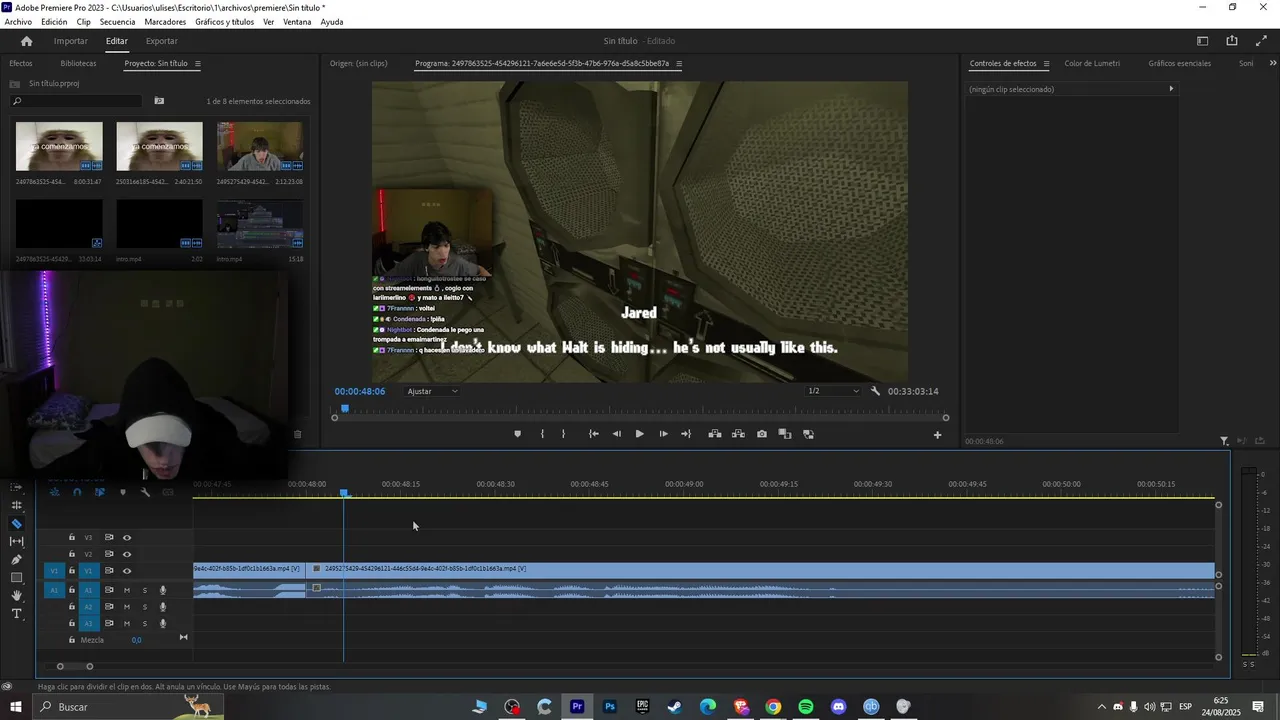
Task: Select the 2495275429 clip thumbnail
Action: click(259, 146)
